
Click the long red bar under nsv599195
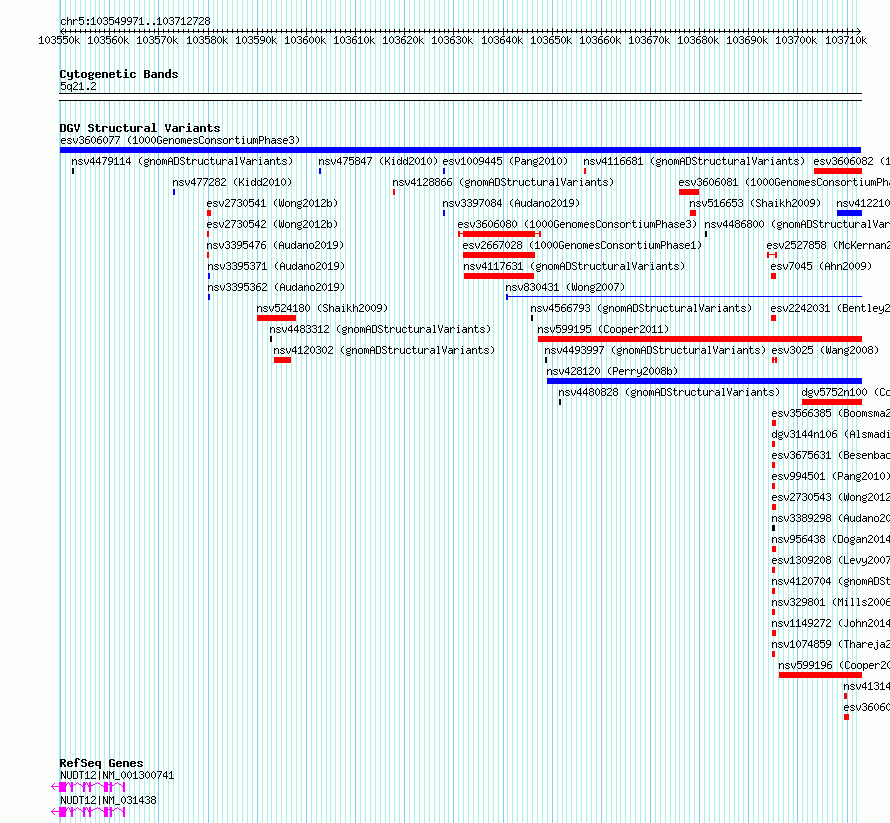(x=700, y=339)
